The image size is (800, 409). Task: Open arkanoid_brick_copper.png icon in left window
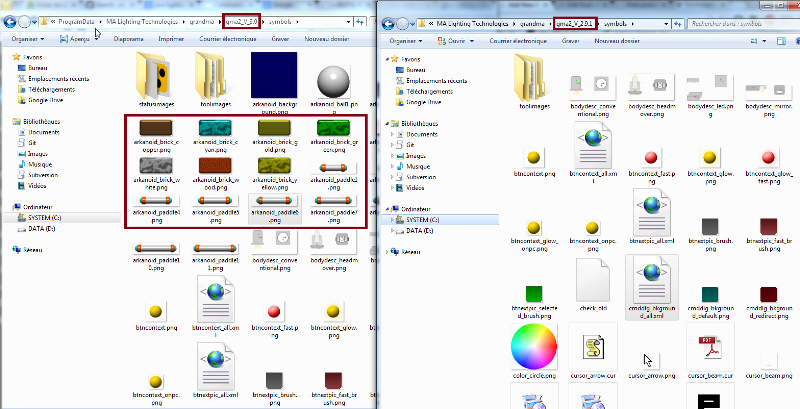pyautogui.click(x=156, y=127)
